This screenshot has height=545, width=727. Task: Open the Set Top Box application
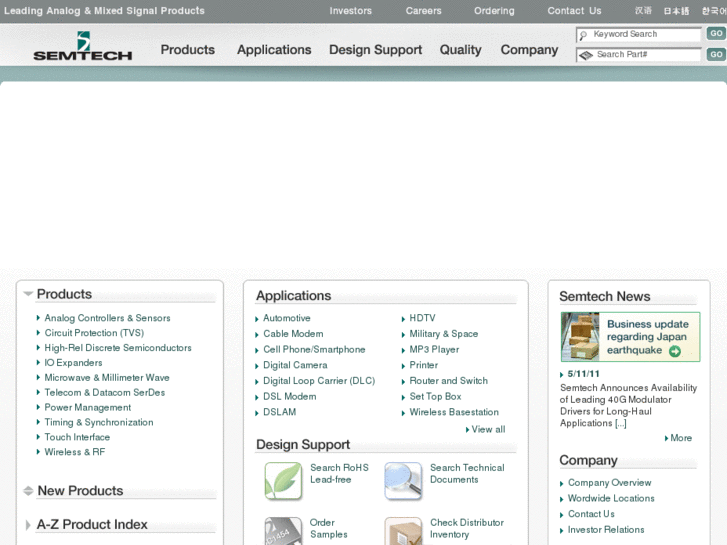(x=435, y=397)
